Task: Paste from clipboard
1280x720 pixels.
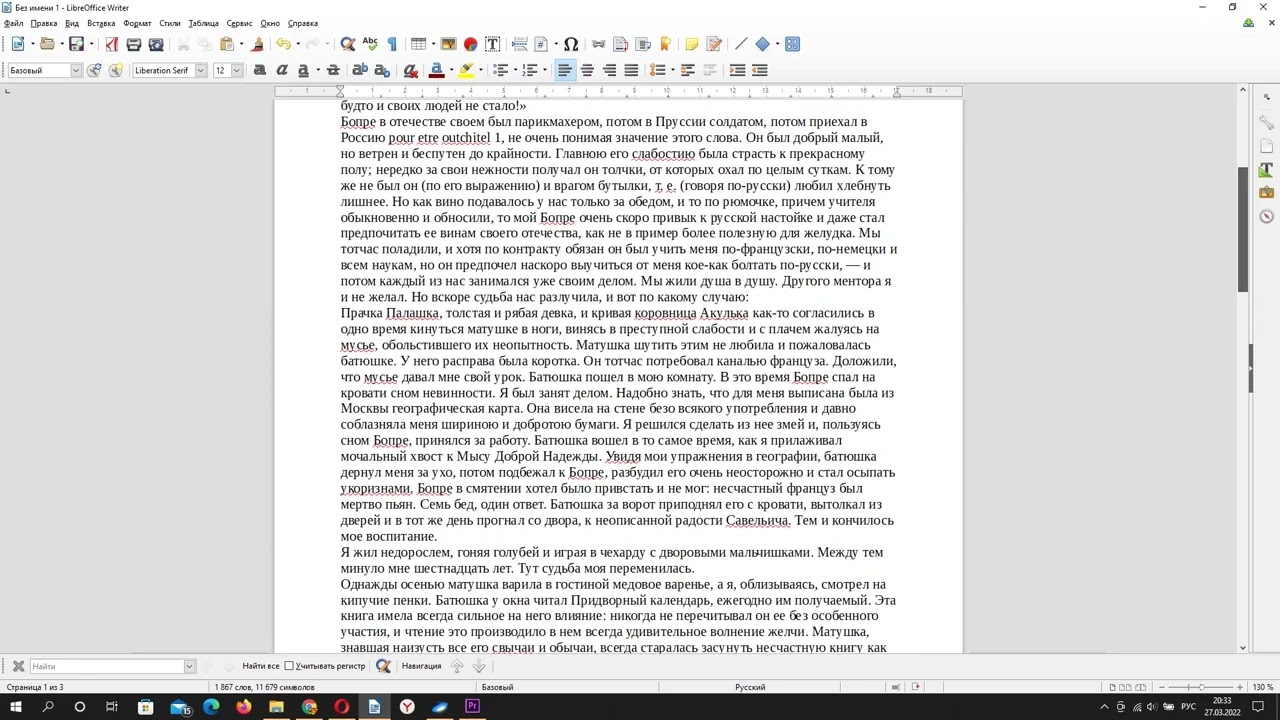Action: [x=227, y=44]
